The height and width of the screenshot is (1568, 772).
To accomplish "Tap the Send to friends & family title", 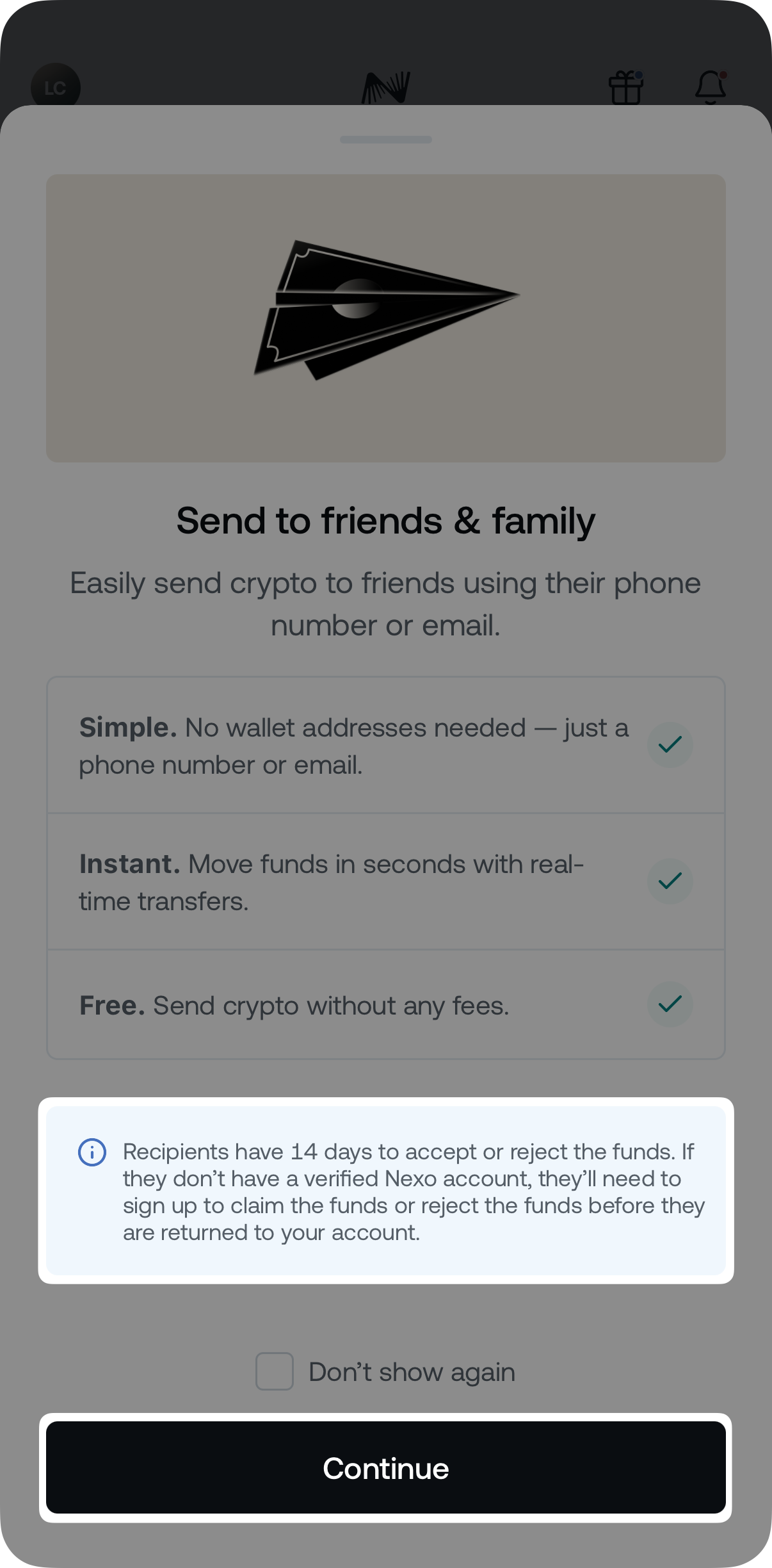I will (x=385, y=521).
